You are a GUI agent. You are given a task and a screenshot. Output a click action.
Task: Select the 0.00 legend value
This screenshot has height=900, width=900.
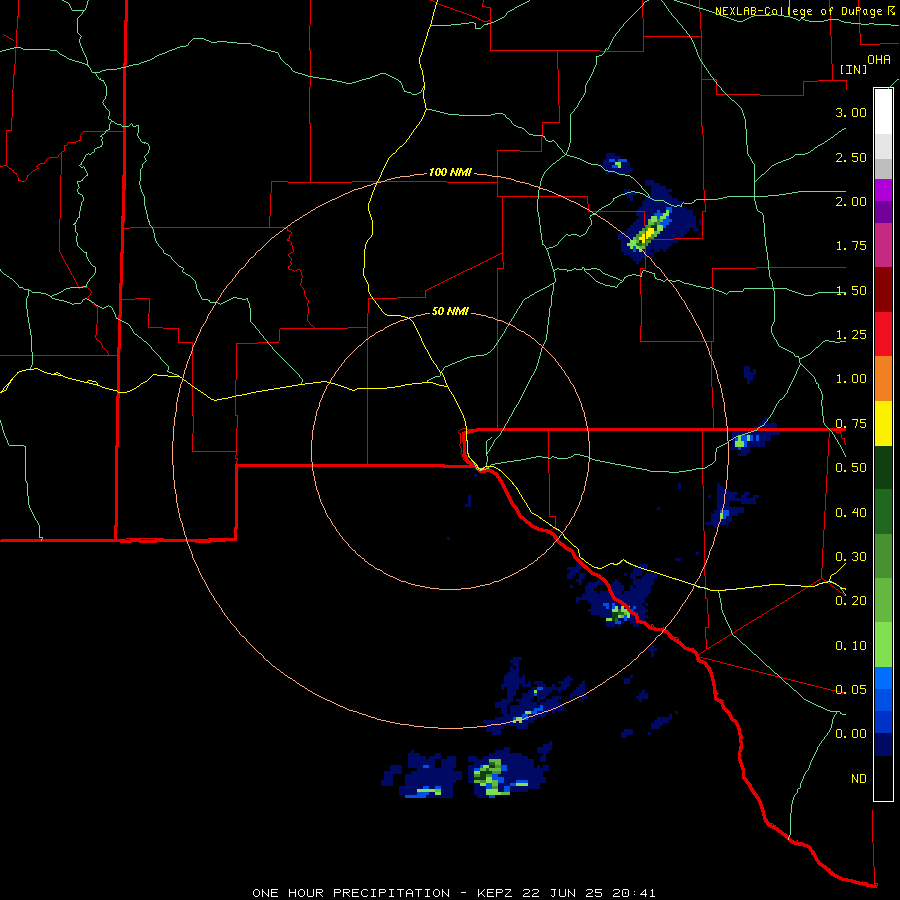pyautogui.click(x=851, y=734)
